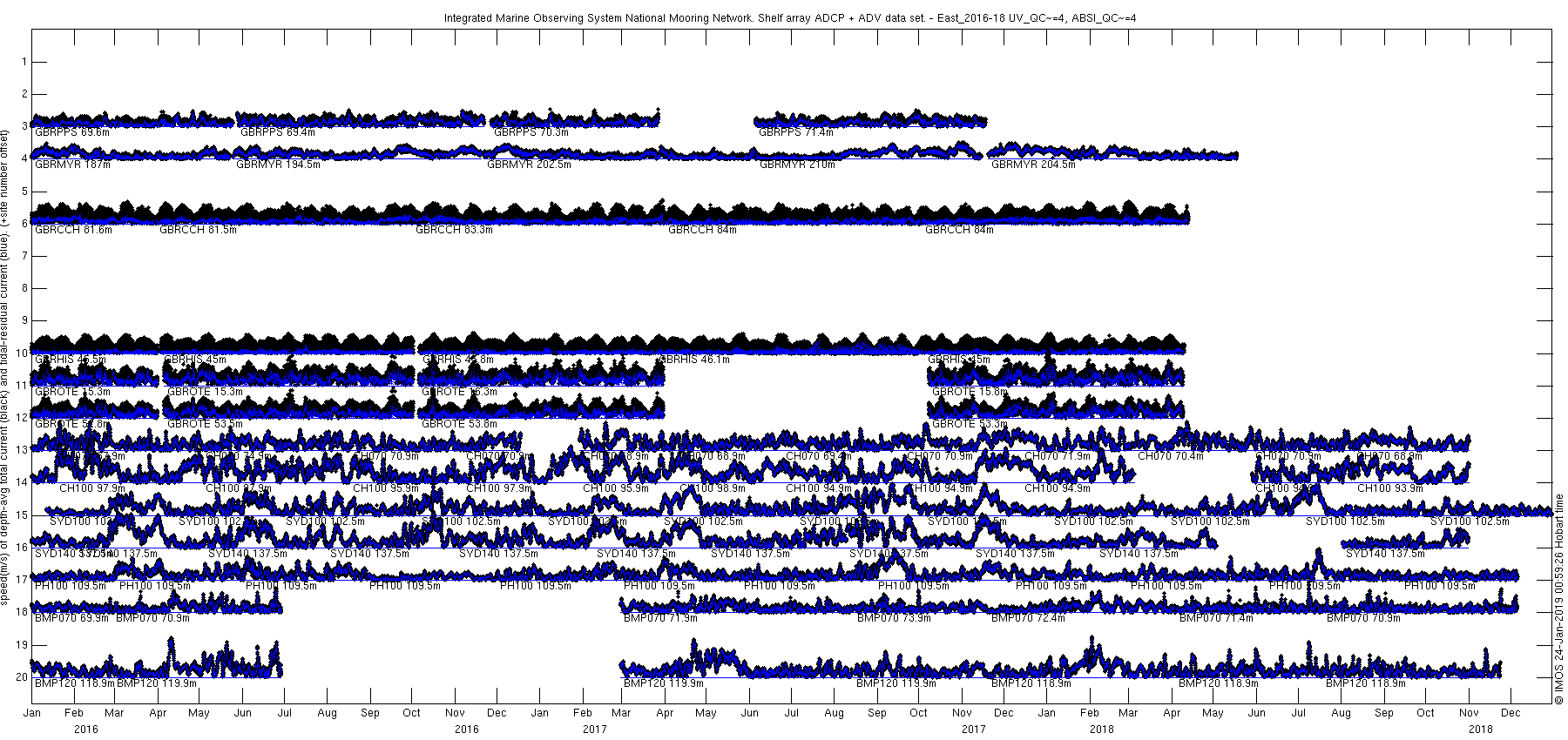This screenshot has width=1568, height=740.
Task: Click y-axis tick label 3
Action: click(x=24, y=126)
